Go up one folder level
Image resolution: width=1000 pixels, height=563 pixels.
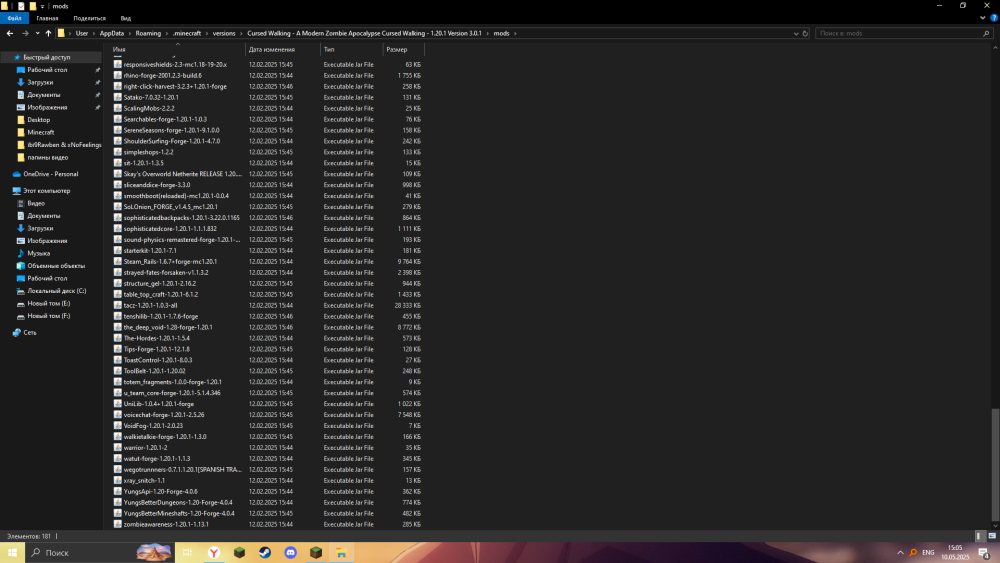click(x=48, y=33)
